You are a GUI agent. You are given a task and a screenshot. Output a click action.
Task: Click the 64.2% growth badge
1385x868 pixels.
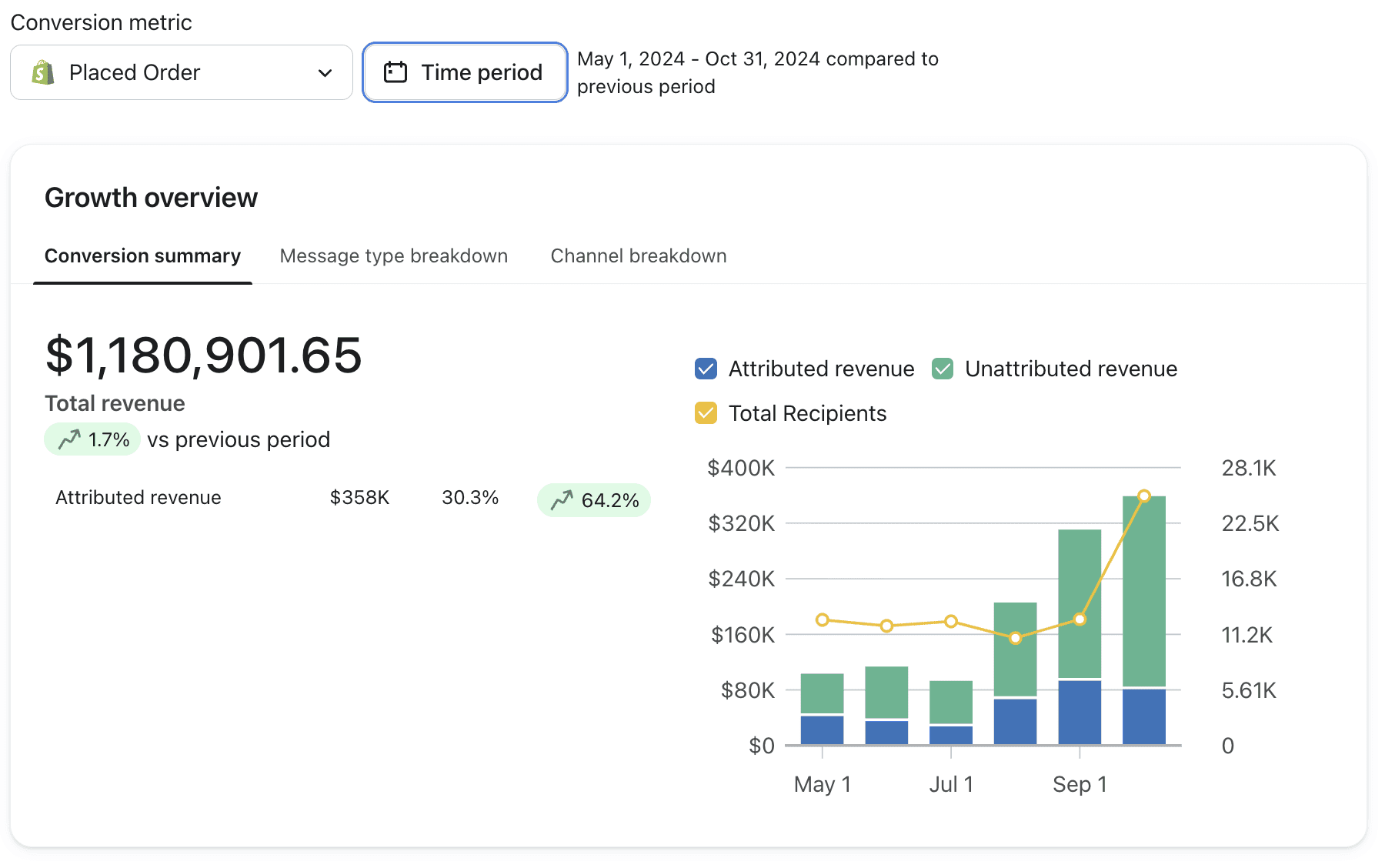coord(594,500)
